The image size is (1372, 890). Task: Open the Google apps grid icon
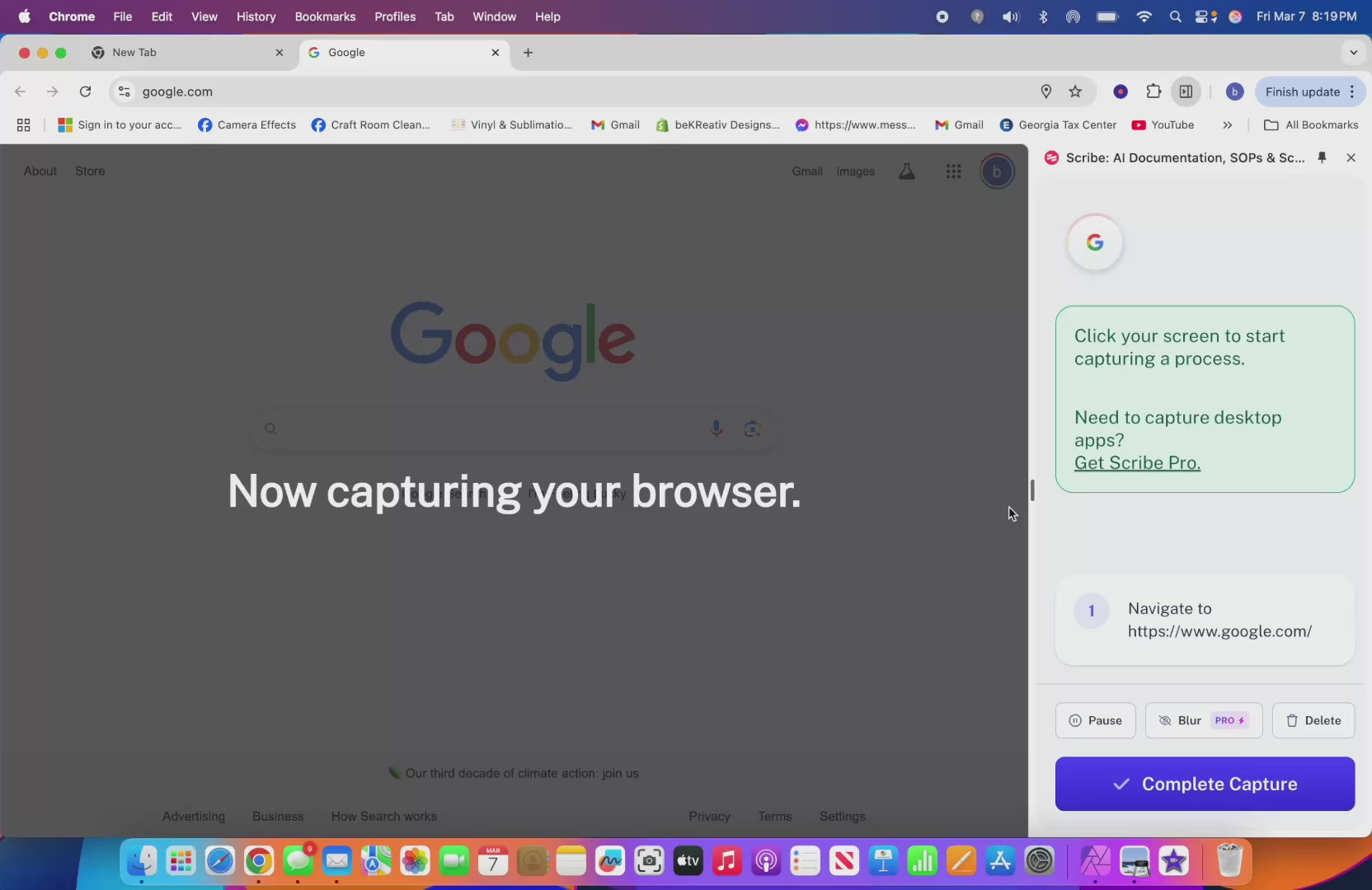coord(953,171)
